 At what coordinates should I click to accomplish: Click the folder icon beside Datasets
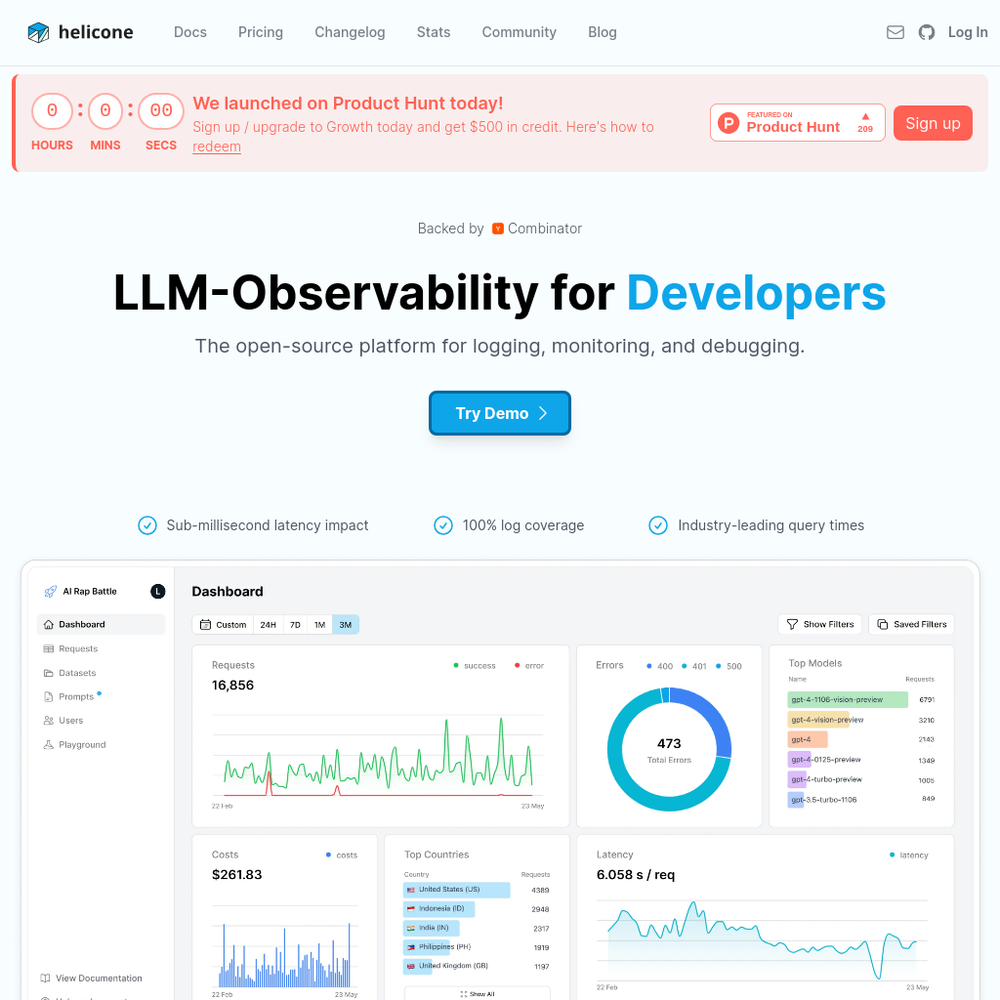tap(48, 673)
